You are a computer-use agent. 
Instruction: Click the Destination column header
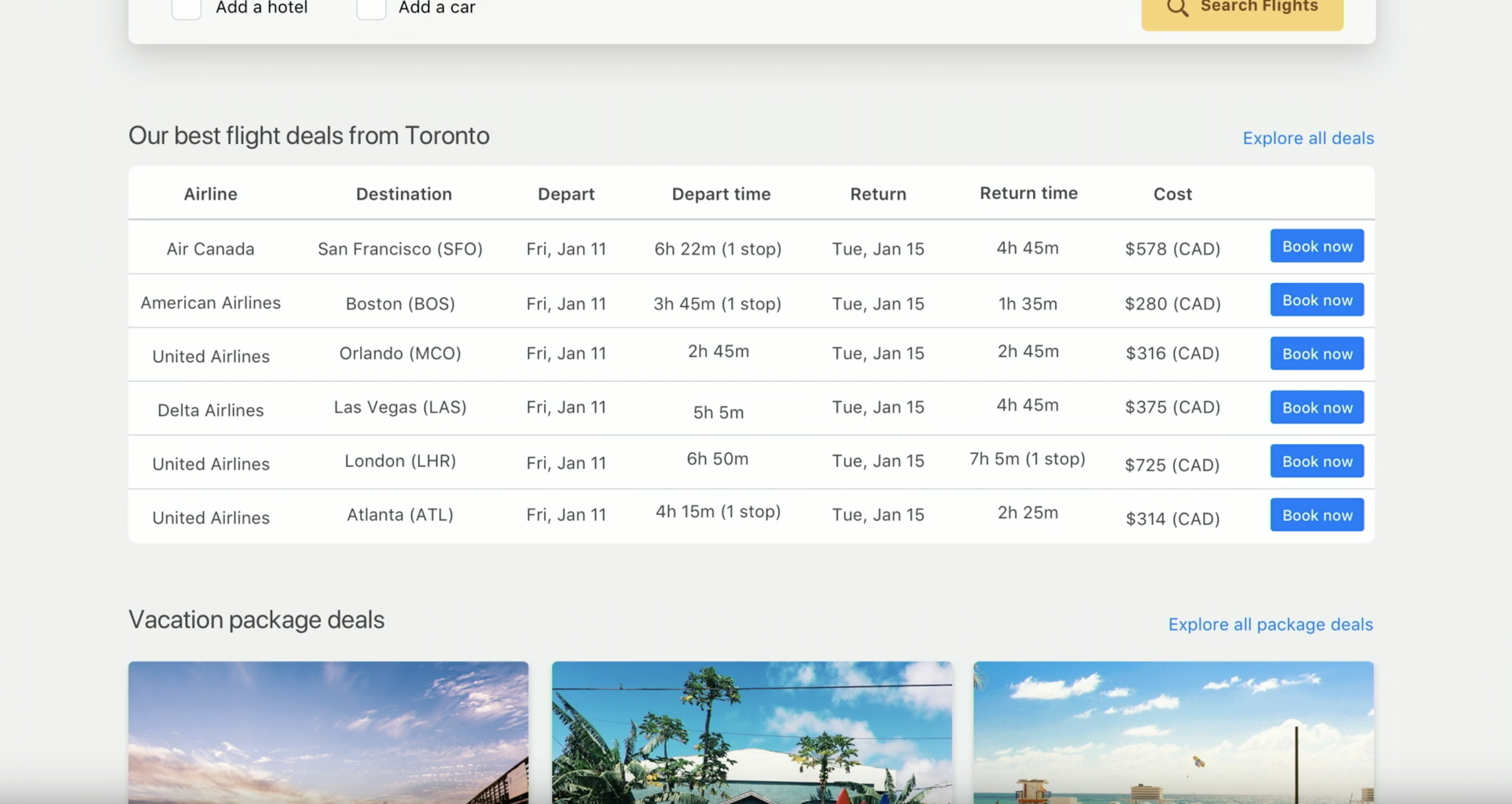(x=404, y=194)
